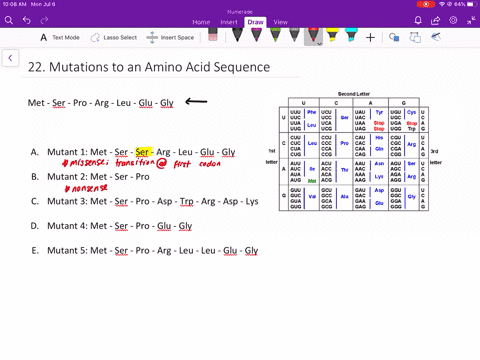Enable Text Mode
480x360 pixels.
(60, 37)
